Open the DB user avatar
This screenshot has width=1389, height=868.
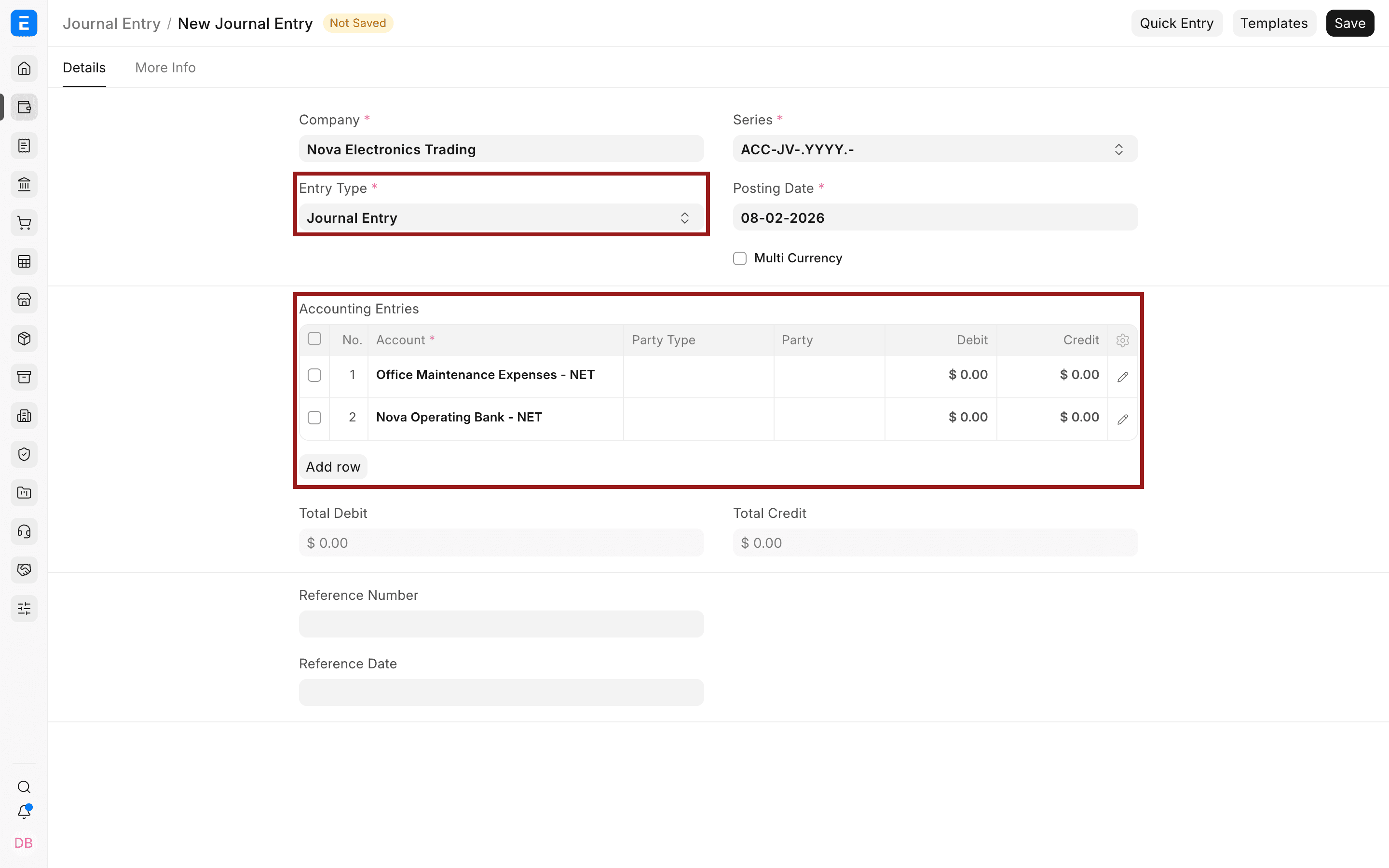tap(24, 843)
